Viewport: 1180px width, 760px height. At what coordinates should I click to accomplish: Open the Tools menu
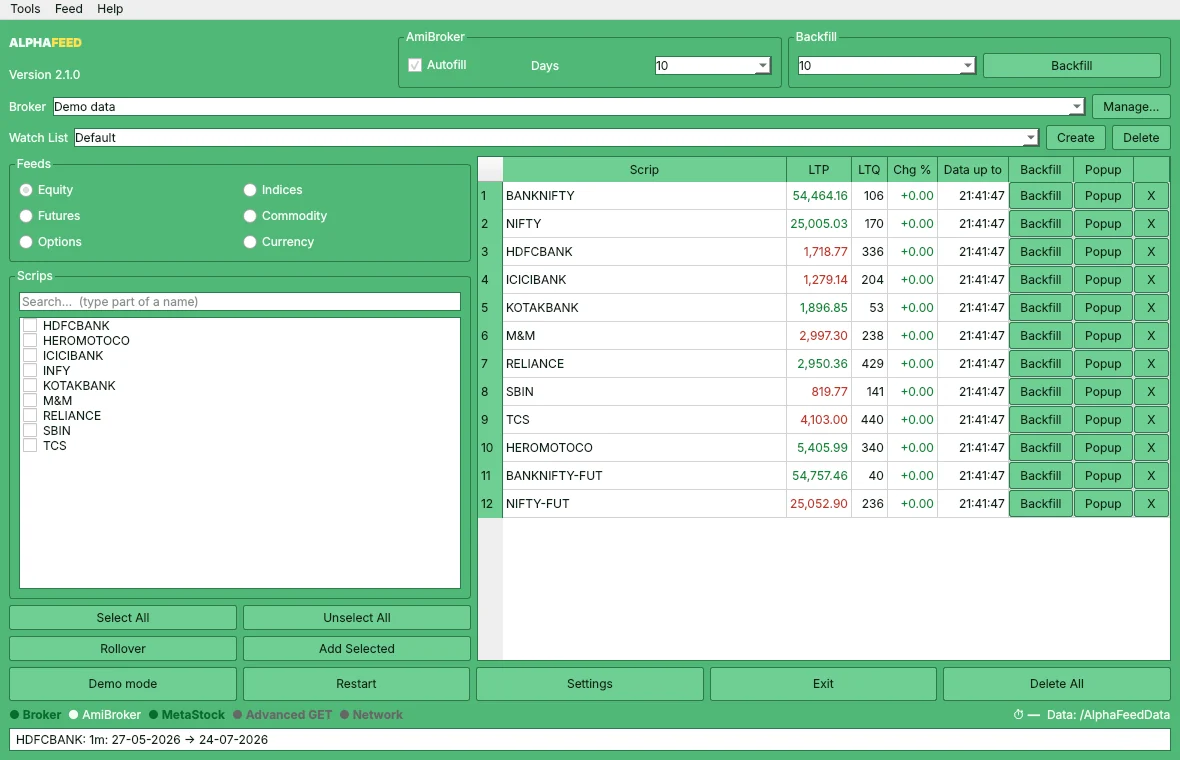pyautogui.click(x=25, y=9)
